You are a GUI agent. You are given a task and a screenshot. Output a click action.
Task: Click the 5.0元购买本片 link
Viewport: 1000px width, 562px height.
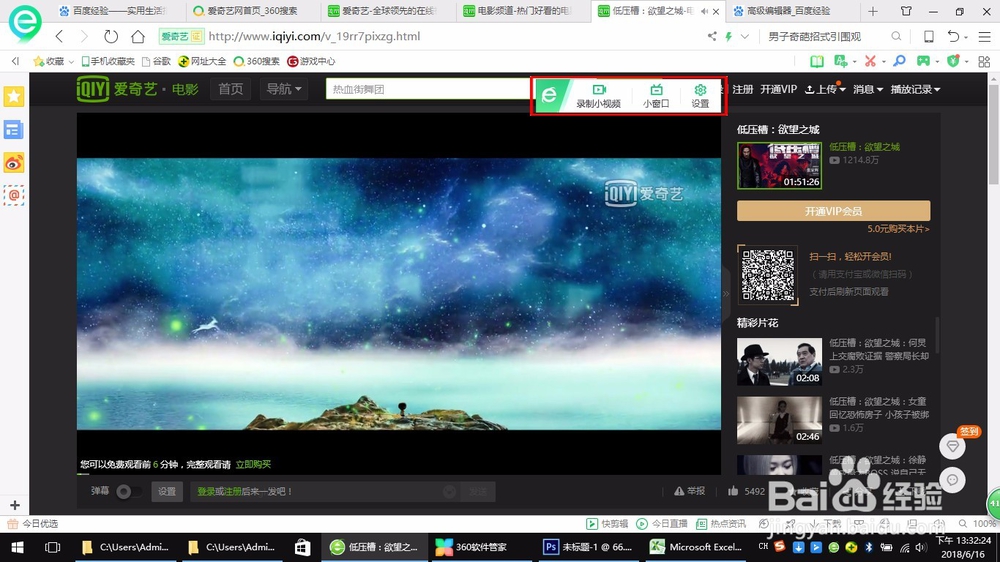898,228
